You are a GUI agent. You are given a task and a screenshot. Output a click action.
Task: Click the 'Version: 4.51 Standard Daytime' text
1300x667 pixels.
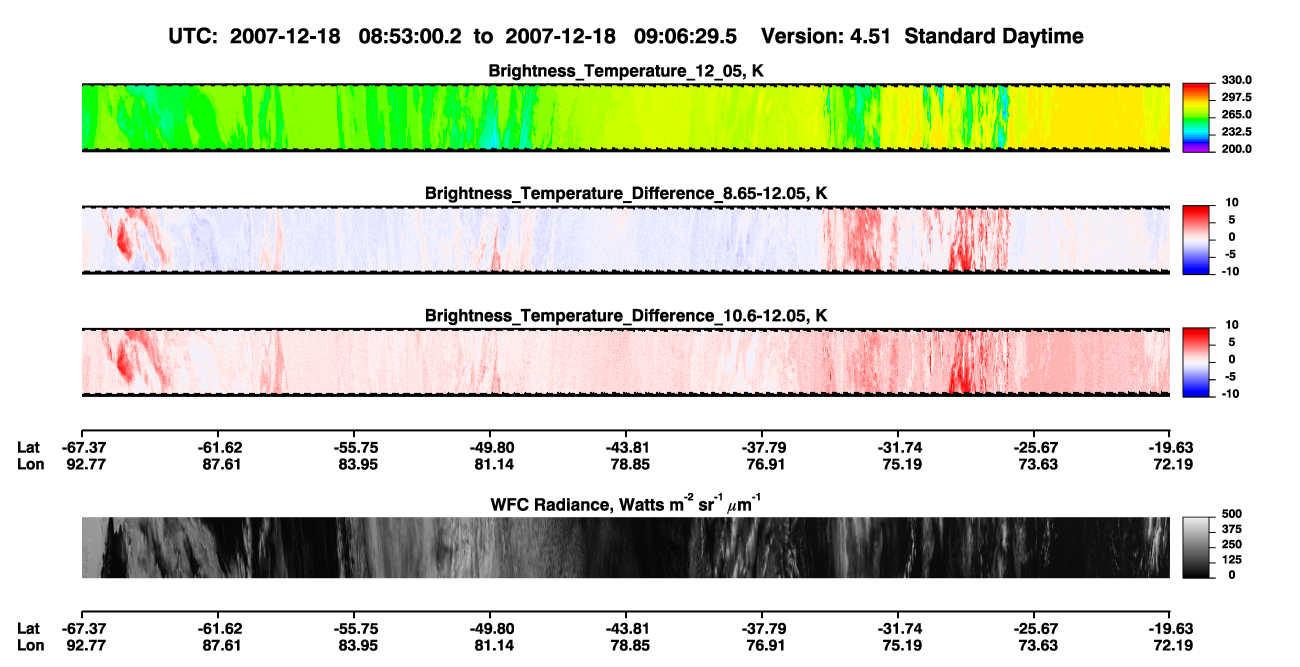point(922,36)
